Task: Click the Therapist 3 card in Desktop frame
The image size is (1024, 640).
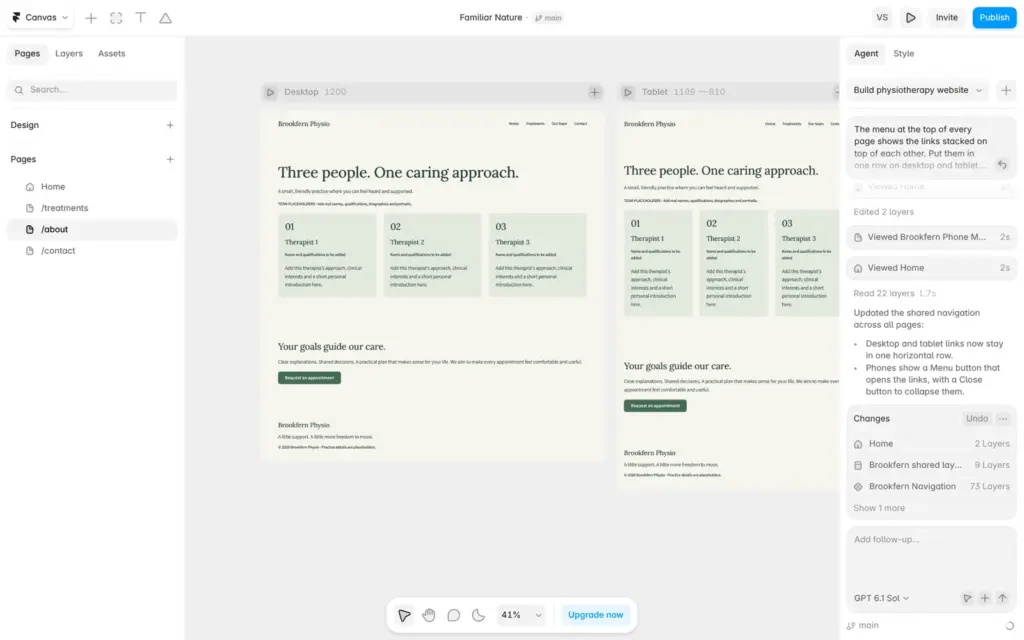Action: 537,255
